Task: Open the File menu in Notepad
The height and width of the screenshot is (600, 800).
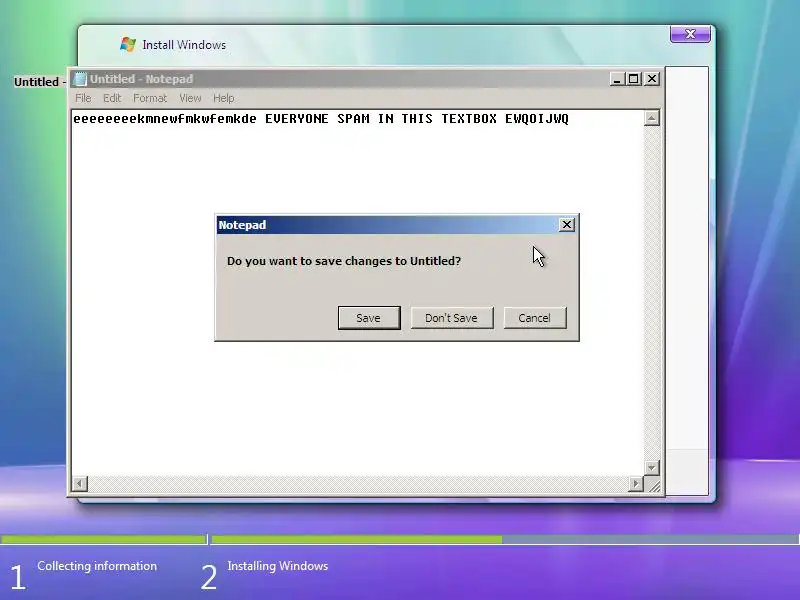Action: (83, 98)
